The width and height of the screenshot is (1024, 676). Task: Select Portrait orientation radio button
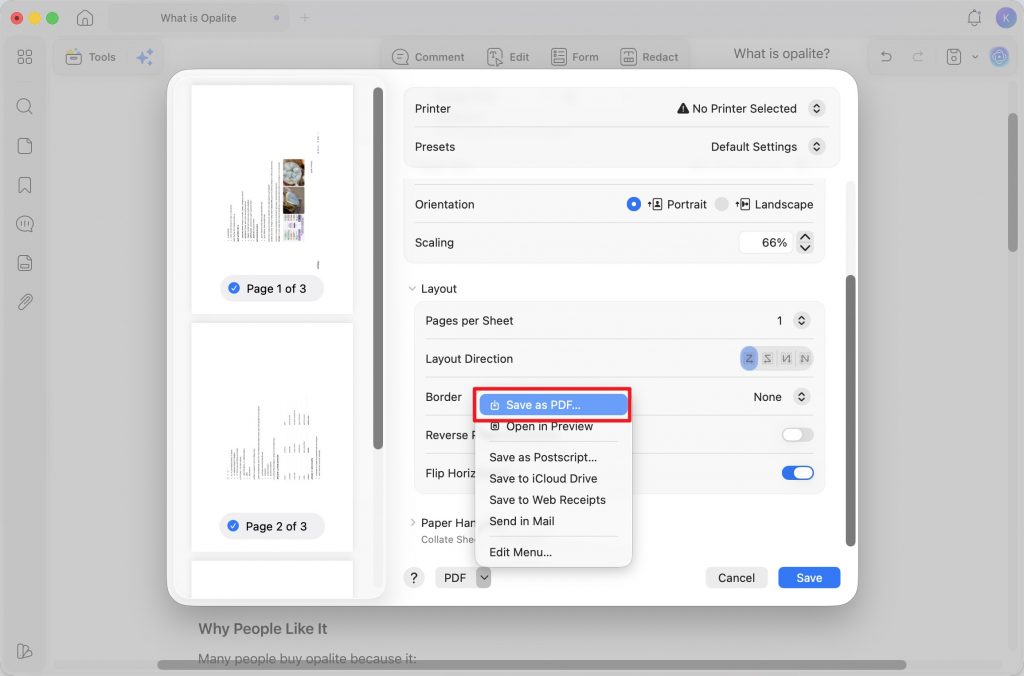click(x=633, y=204)
